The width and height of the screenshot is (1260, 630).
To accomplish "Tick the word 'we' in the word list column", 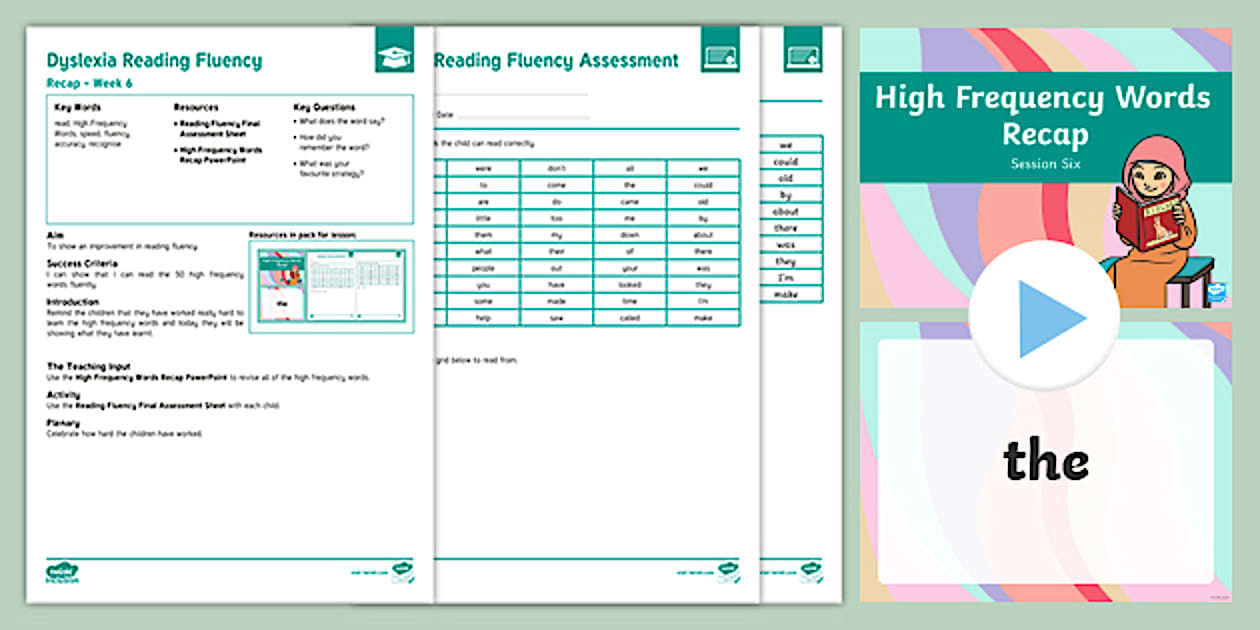I will coord(785,144).
